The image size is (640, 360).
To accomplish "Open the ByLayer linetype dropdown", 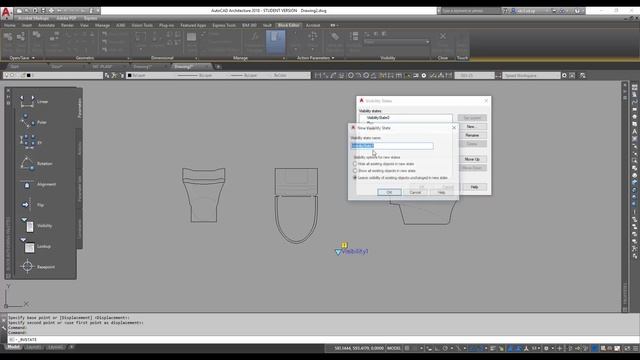I will coord(200,75).
